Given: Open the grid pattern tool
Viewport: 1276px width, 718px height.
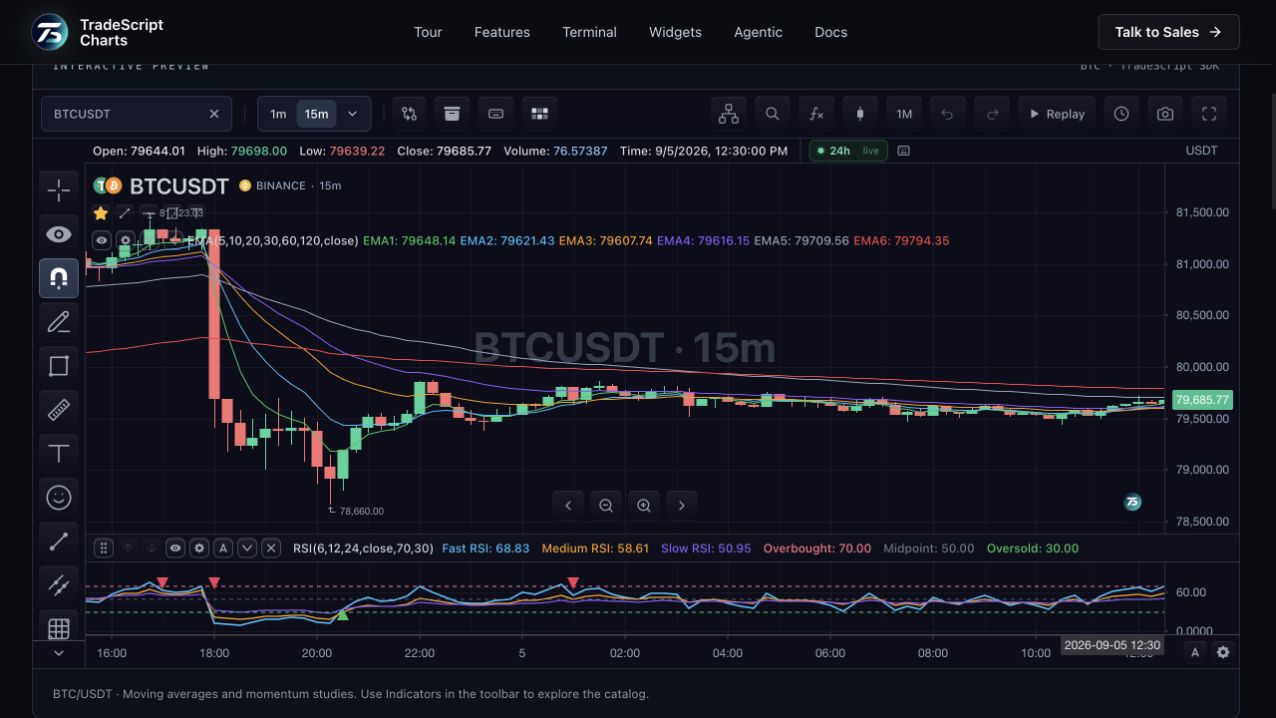Looking at the screenshot, I should point(59,628).
